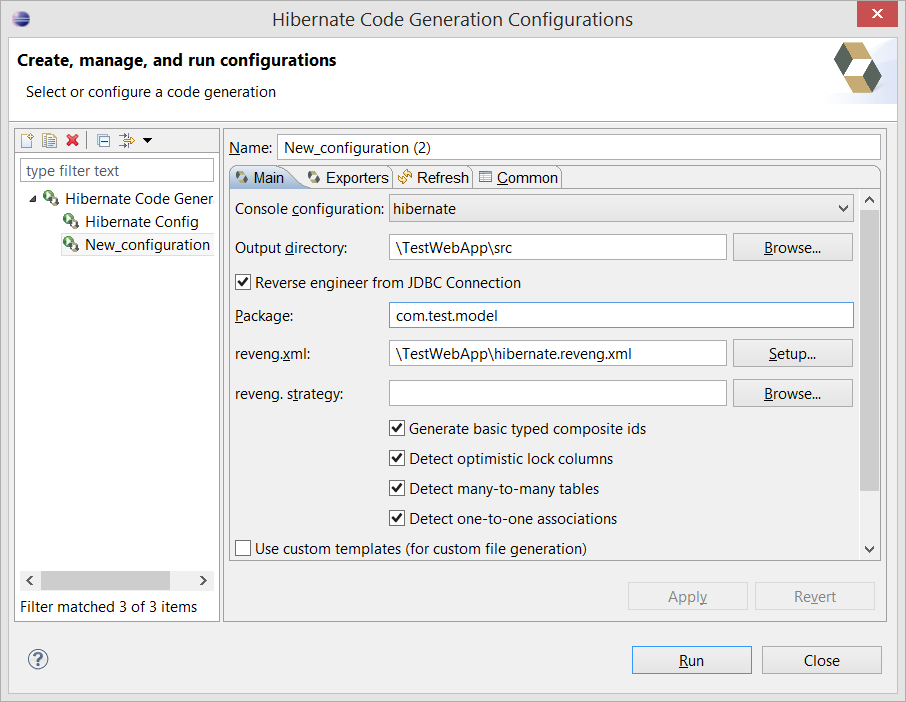Select Hibernate Config in the tree
This screenshot has width=906, height=702.
[142, 222]
